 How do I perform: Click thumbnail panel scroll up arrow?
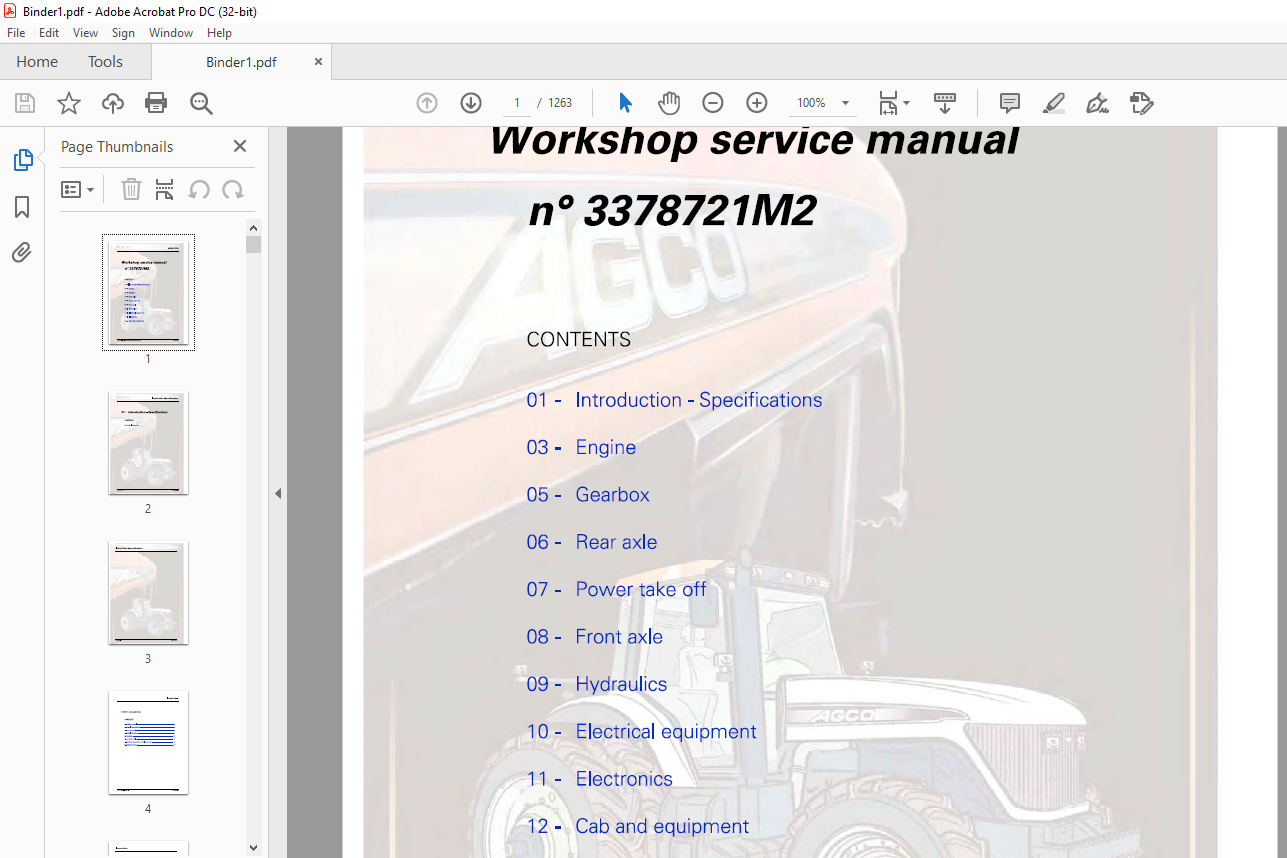click(254, 228)
